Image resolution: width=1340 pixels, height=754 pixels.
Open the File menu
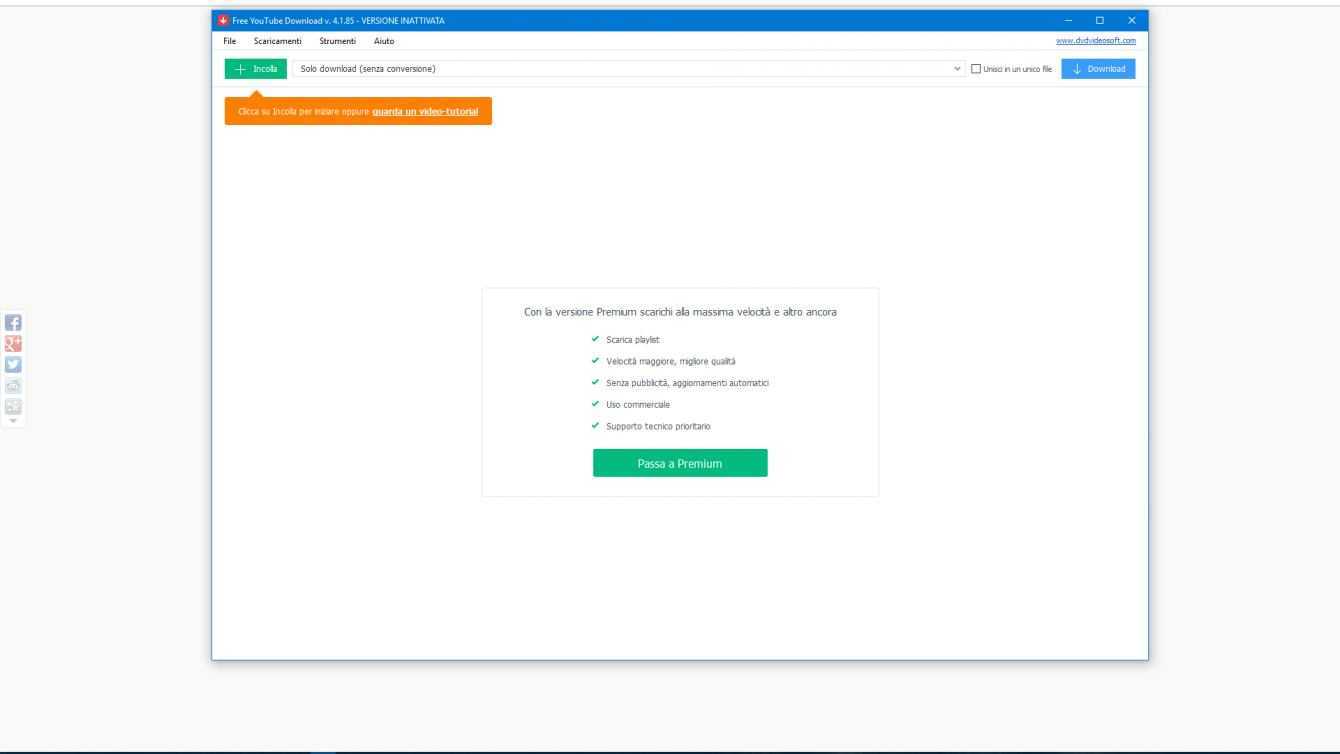(x=230, y=41)
